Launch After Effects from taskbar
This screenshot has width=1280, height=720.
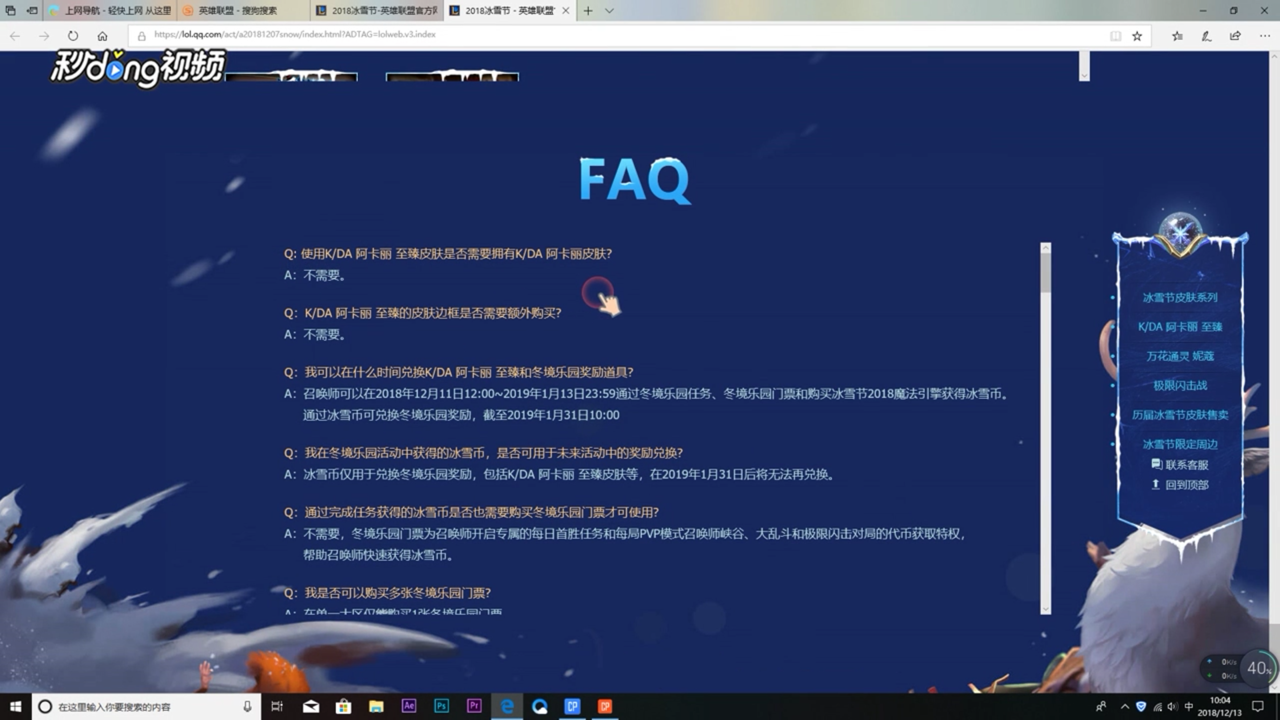[x=409, y=706]
